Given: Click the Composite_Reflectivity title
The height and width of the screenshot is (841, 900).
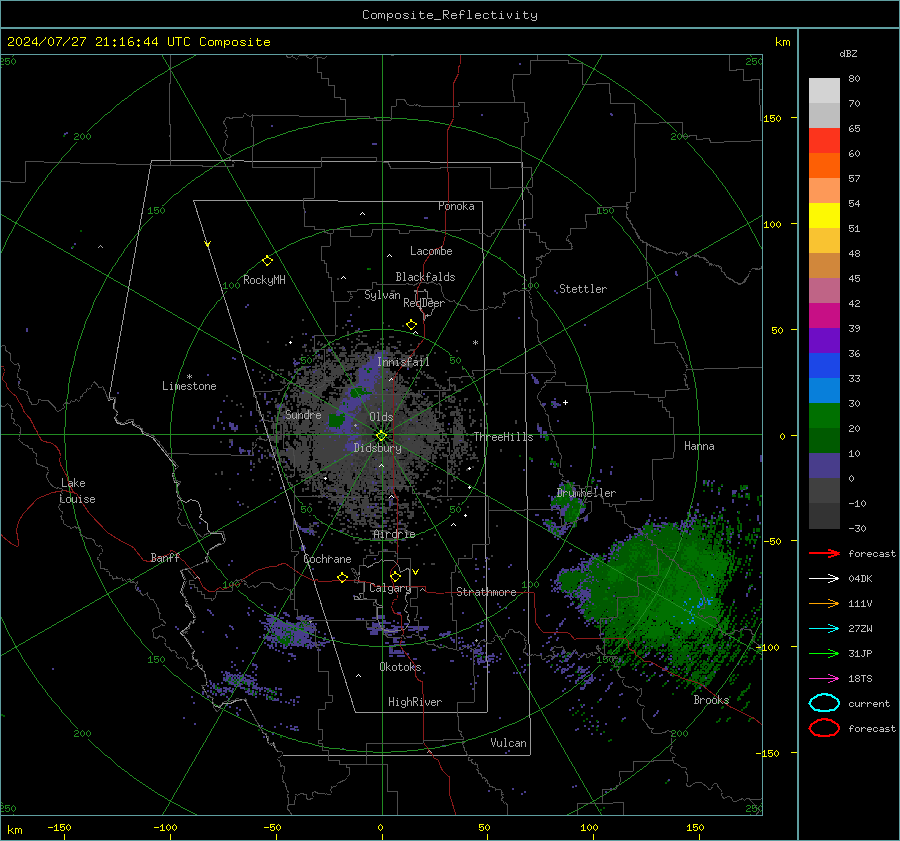Looking at the screenshot, I should point(450,15).
